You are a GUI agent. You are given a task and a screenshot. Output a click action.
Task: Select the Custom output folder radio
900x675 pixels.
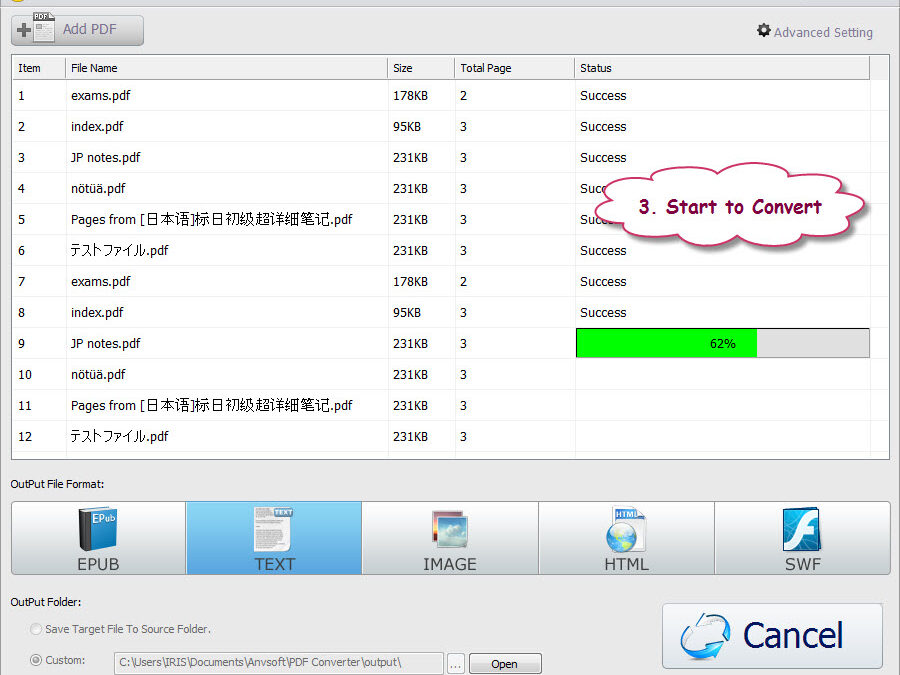37,660
